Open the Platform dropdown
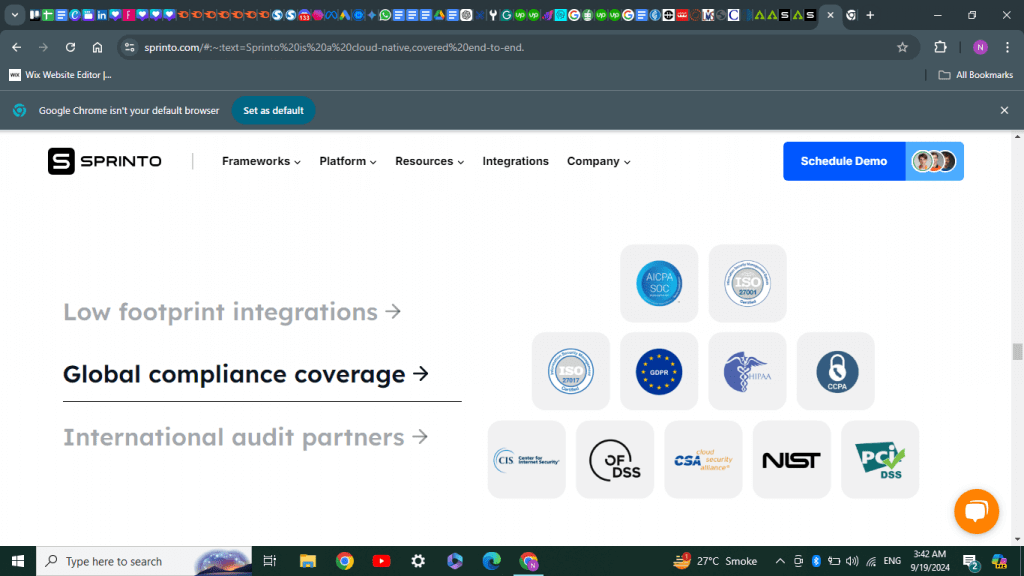This screenshot has width=1024, height=576. click(347, 161)
